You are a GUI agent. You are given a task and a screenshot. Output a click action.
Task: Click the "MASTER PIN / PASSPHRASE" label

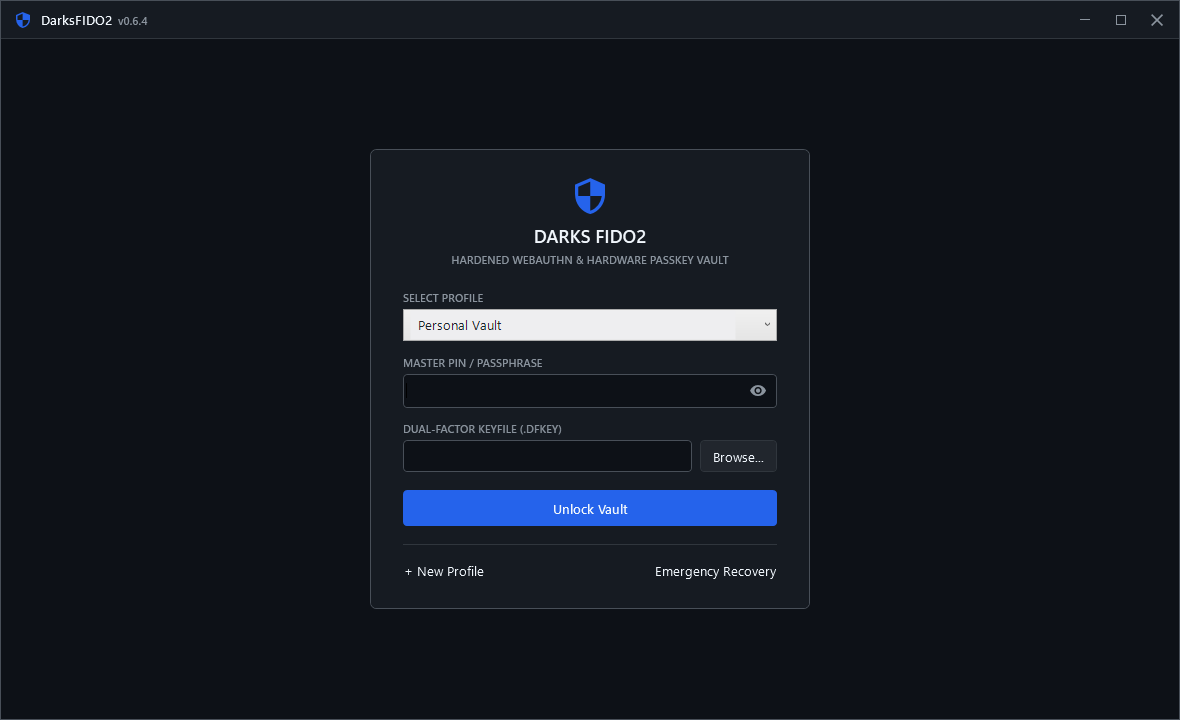click(x=473, y=363)
